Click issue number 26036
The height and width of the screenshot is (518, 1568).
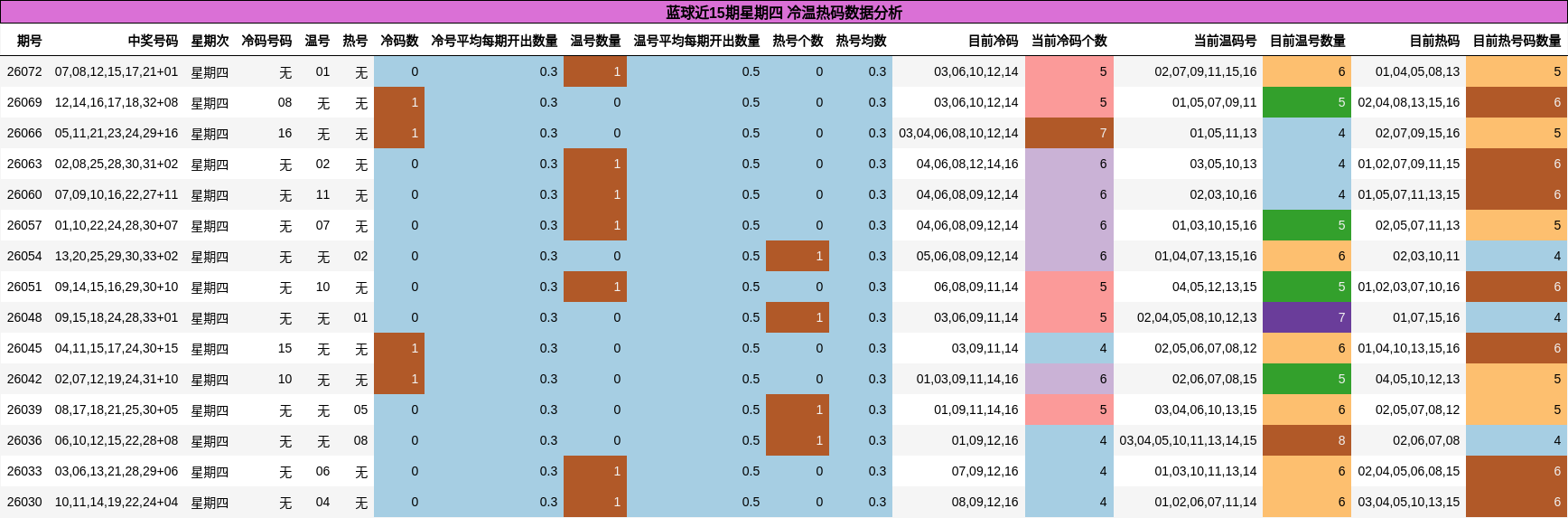24,440
